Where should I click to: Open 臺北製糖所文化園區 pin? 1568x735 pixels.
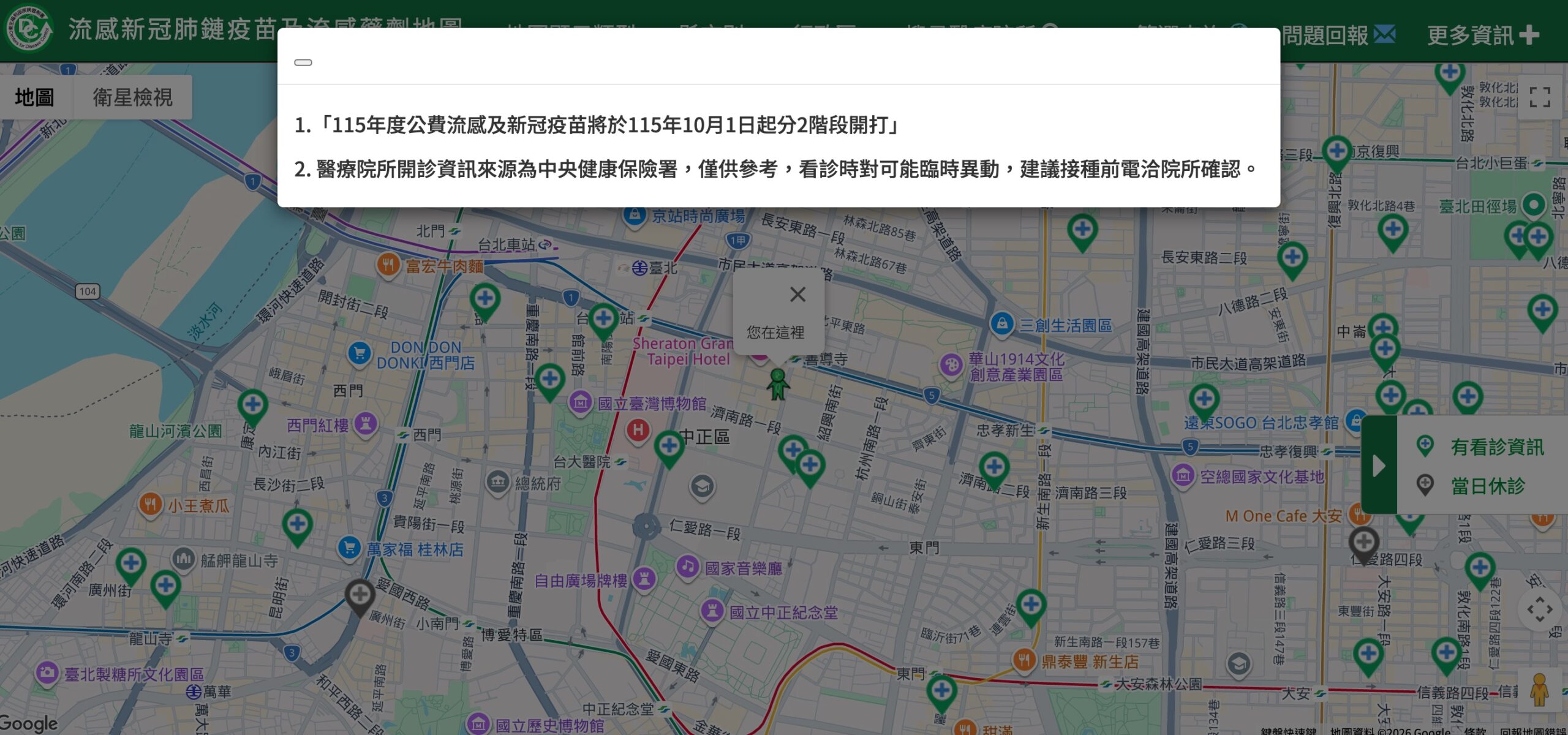click(47, 673)
